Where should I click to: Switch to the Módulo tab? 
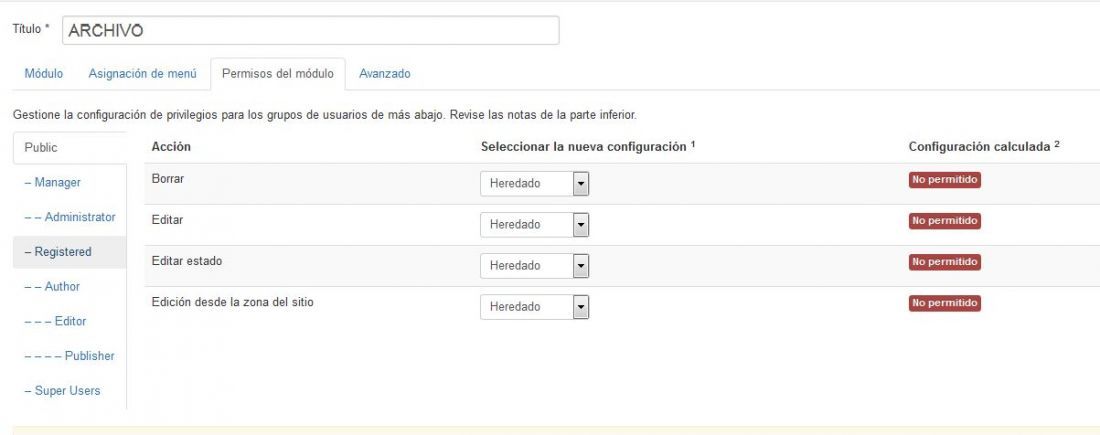(x=43, y=74)
